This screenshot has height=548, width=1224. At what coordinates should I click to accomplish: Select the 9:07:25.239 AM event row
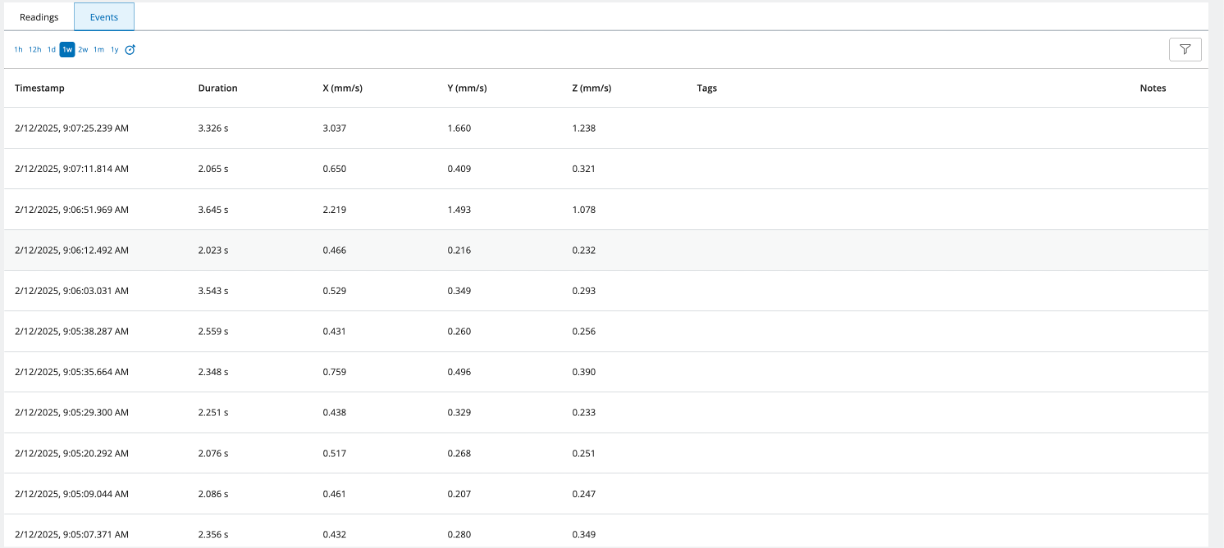tap(72, 128)
